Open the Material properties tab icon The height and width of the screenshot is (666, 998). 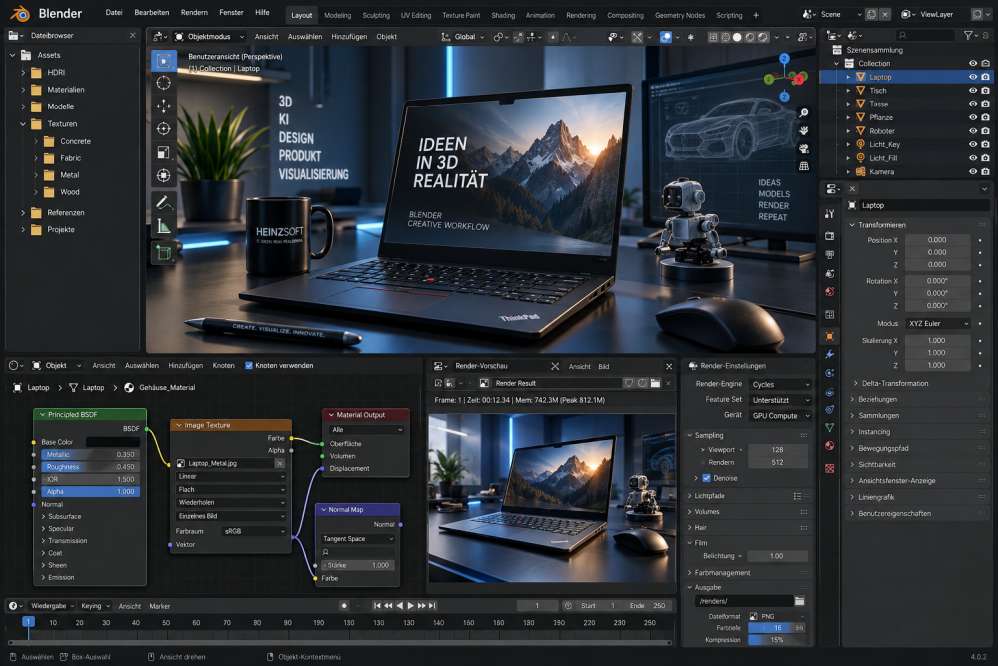pyautogui.click(x=829, y=445)
